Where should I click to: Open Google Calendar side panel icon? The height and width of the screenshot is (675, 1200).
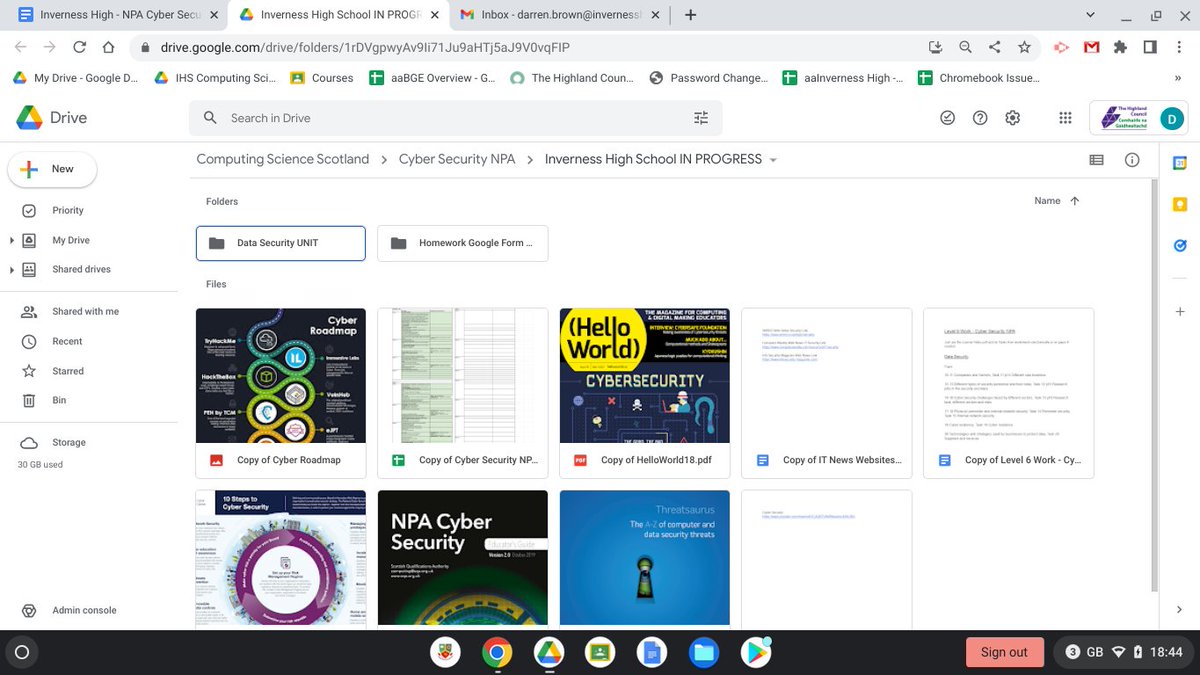(1180, 163)
